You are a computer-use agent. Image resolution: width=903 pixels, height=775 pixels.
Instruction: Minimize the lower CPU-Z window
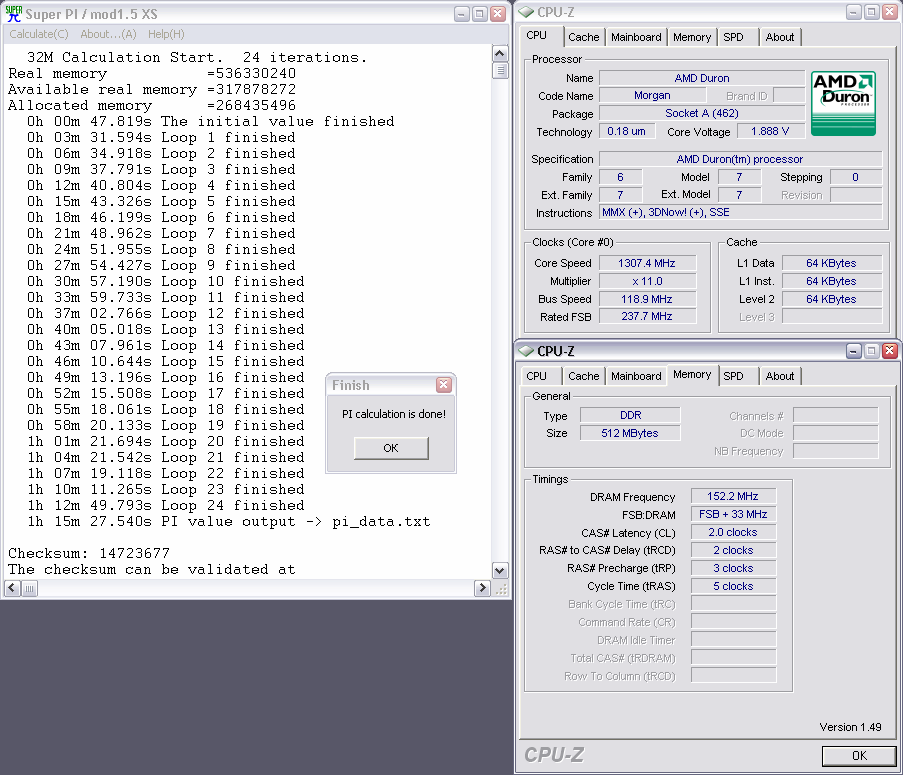pyautogui.click(x=853, y=351)
